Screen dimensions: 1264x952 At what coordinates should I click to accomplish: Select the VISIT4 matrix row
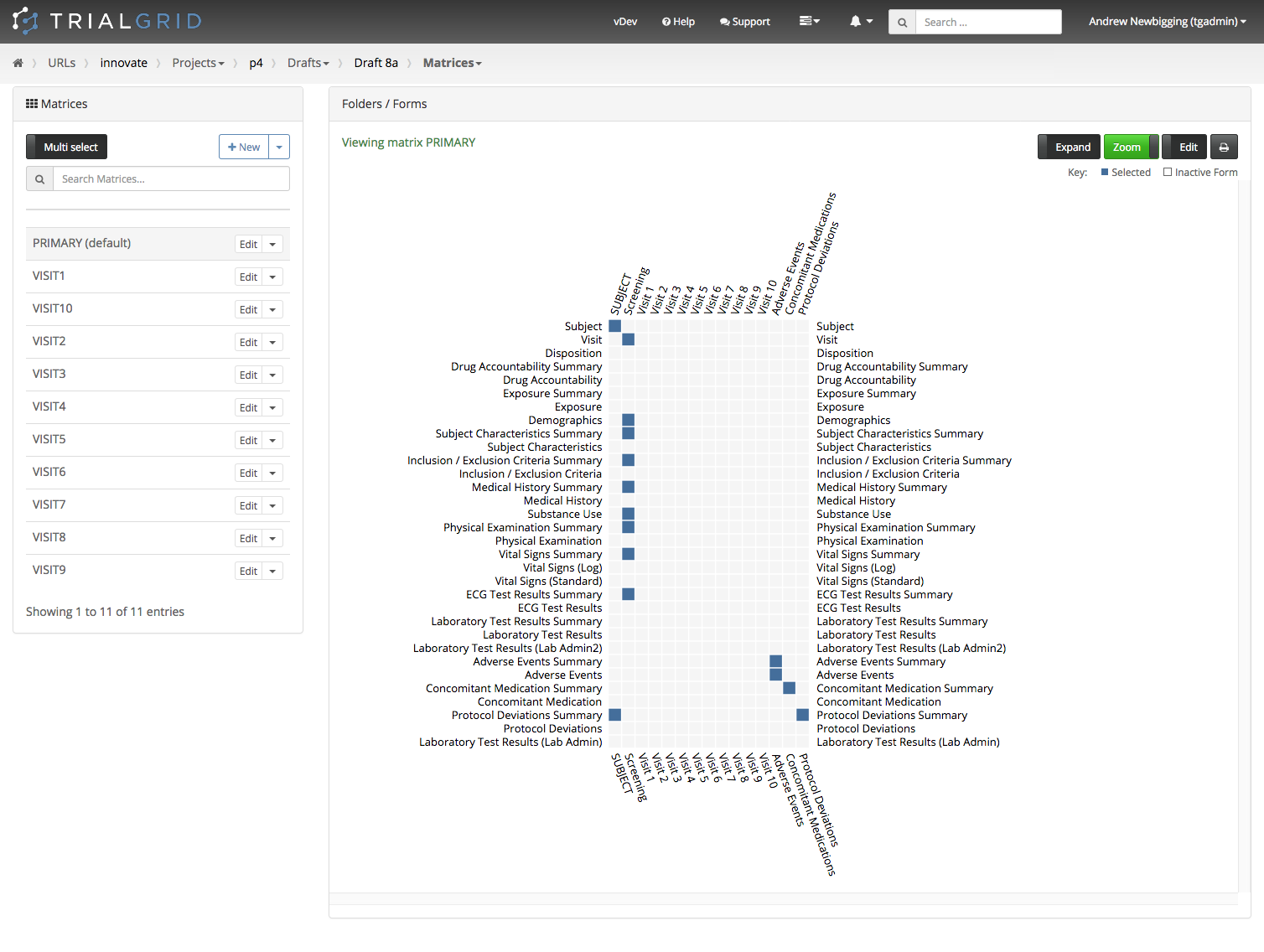tap(158, 406)
